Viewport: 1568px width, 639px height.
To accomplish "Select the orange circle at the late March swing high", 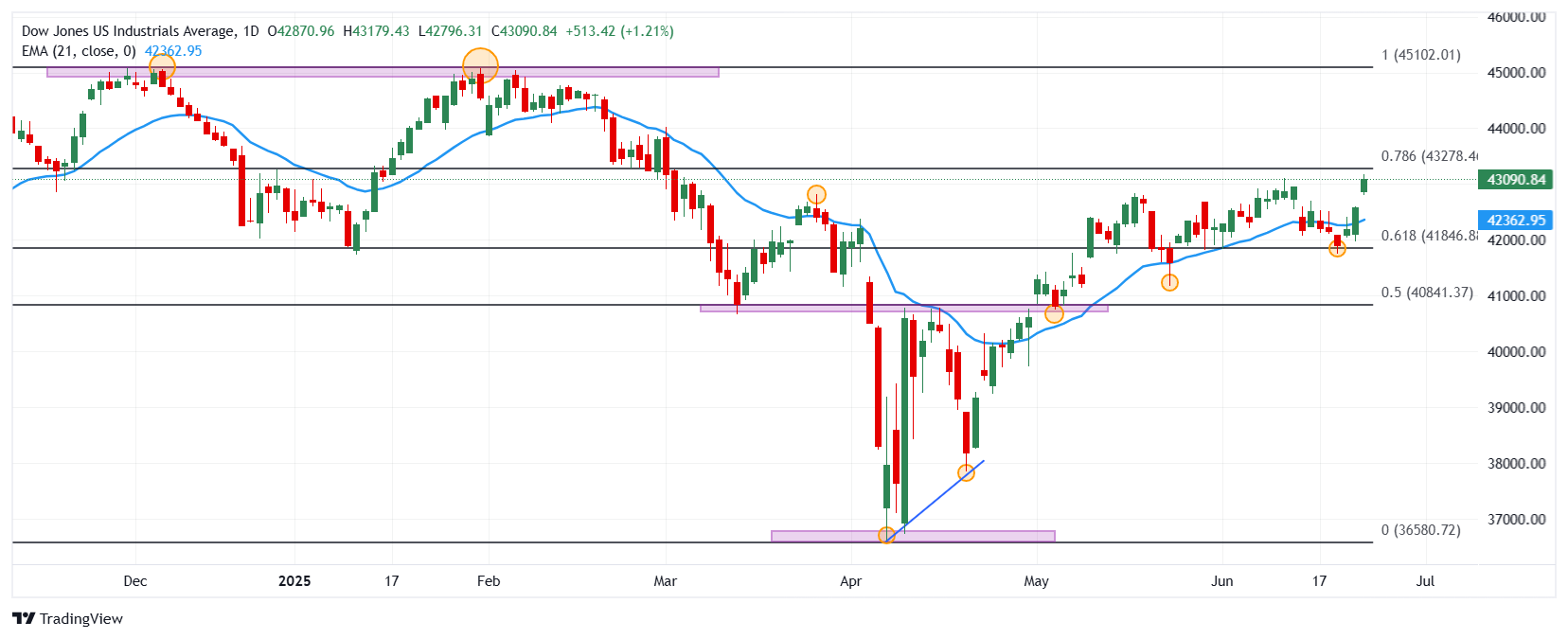I will pos(816,195).
